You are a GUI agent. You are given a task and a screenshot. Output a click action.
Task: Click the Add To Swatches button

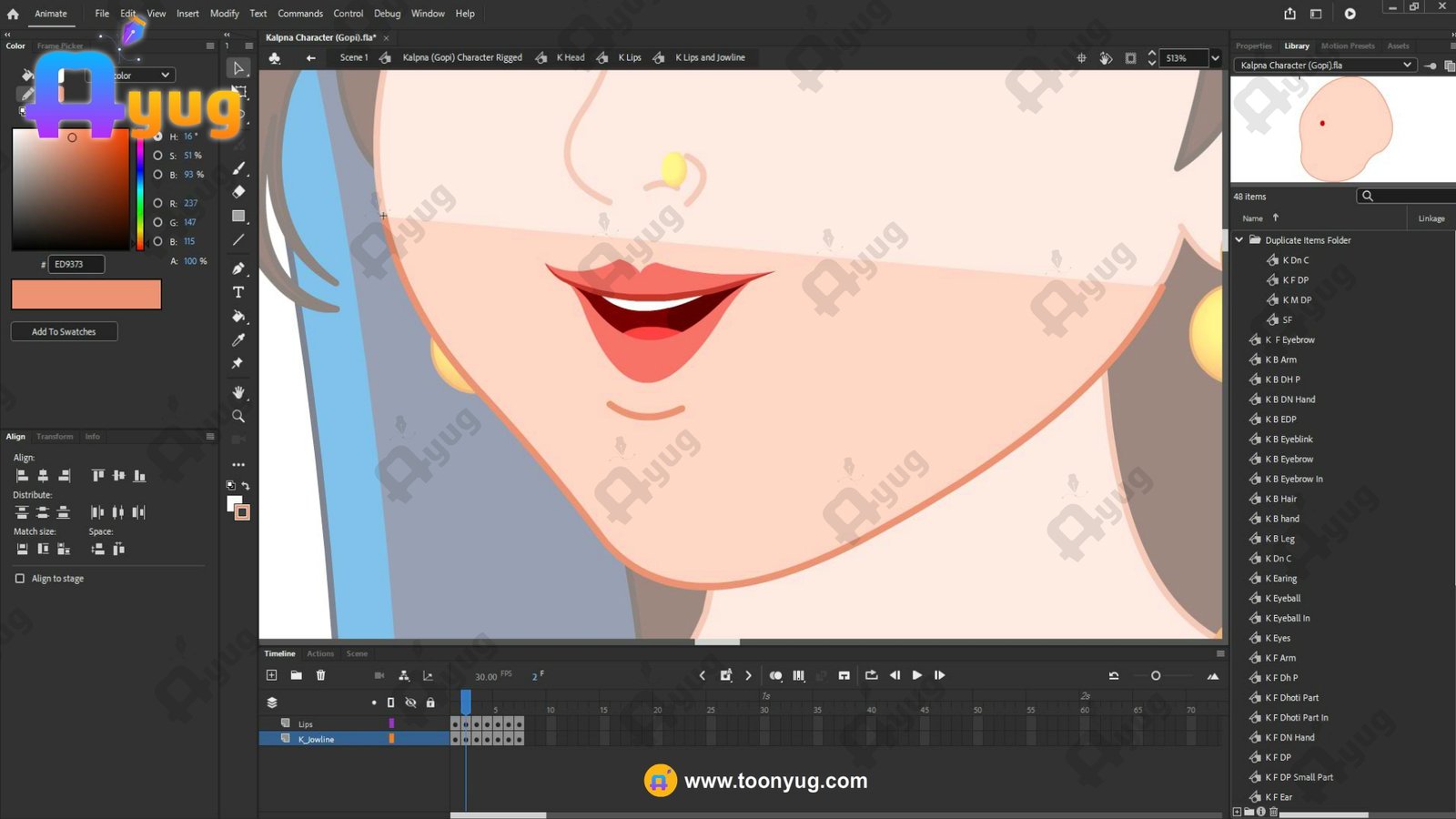coord(64,332)
